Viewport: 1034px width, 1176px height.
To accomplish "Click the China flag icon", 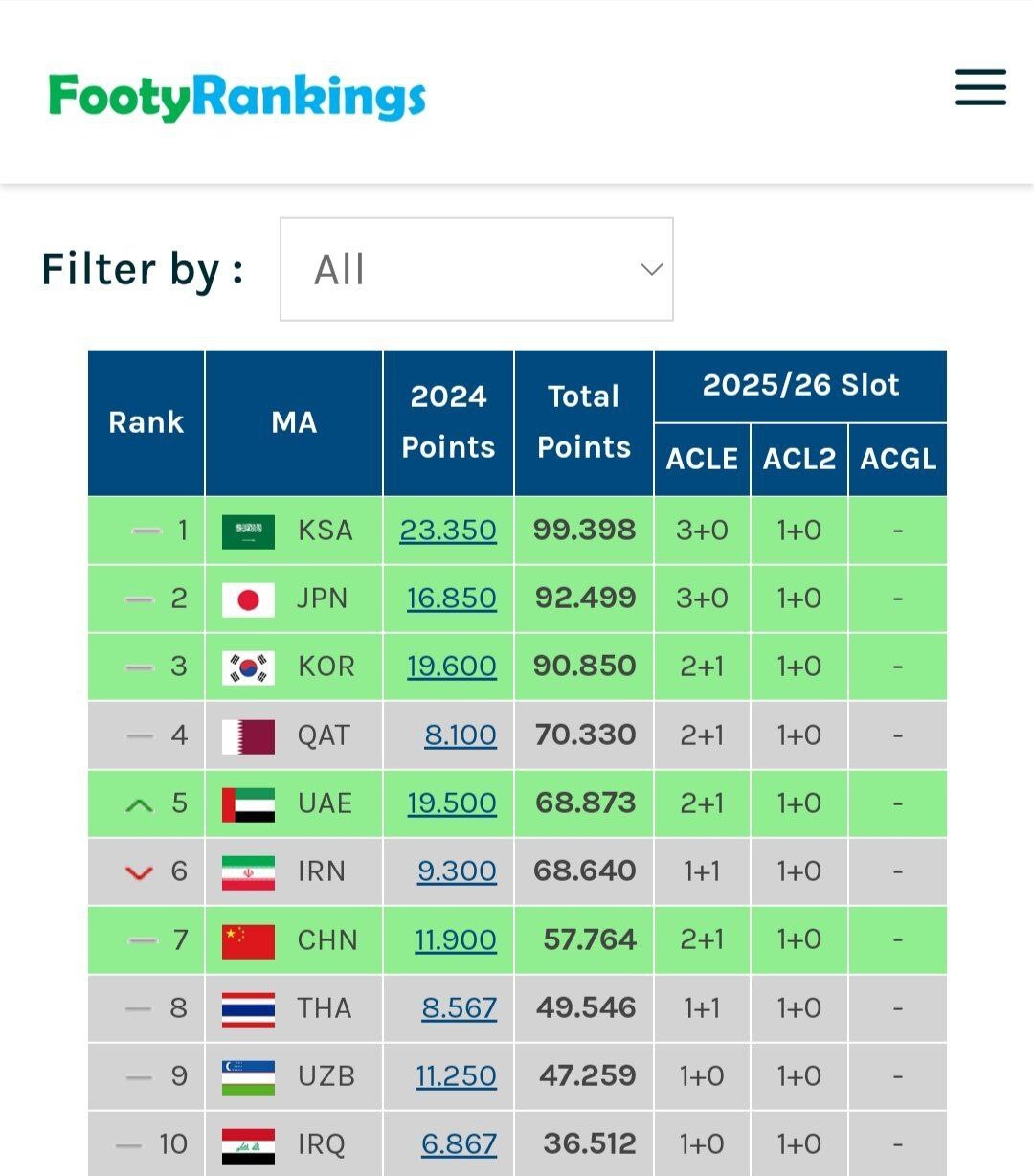I will click(247, 940).
